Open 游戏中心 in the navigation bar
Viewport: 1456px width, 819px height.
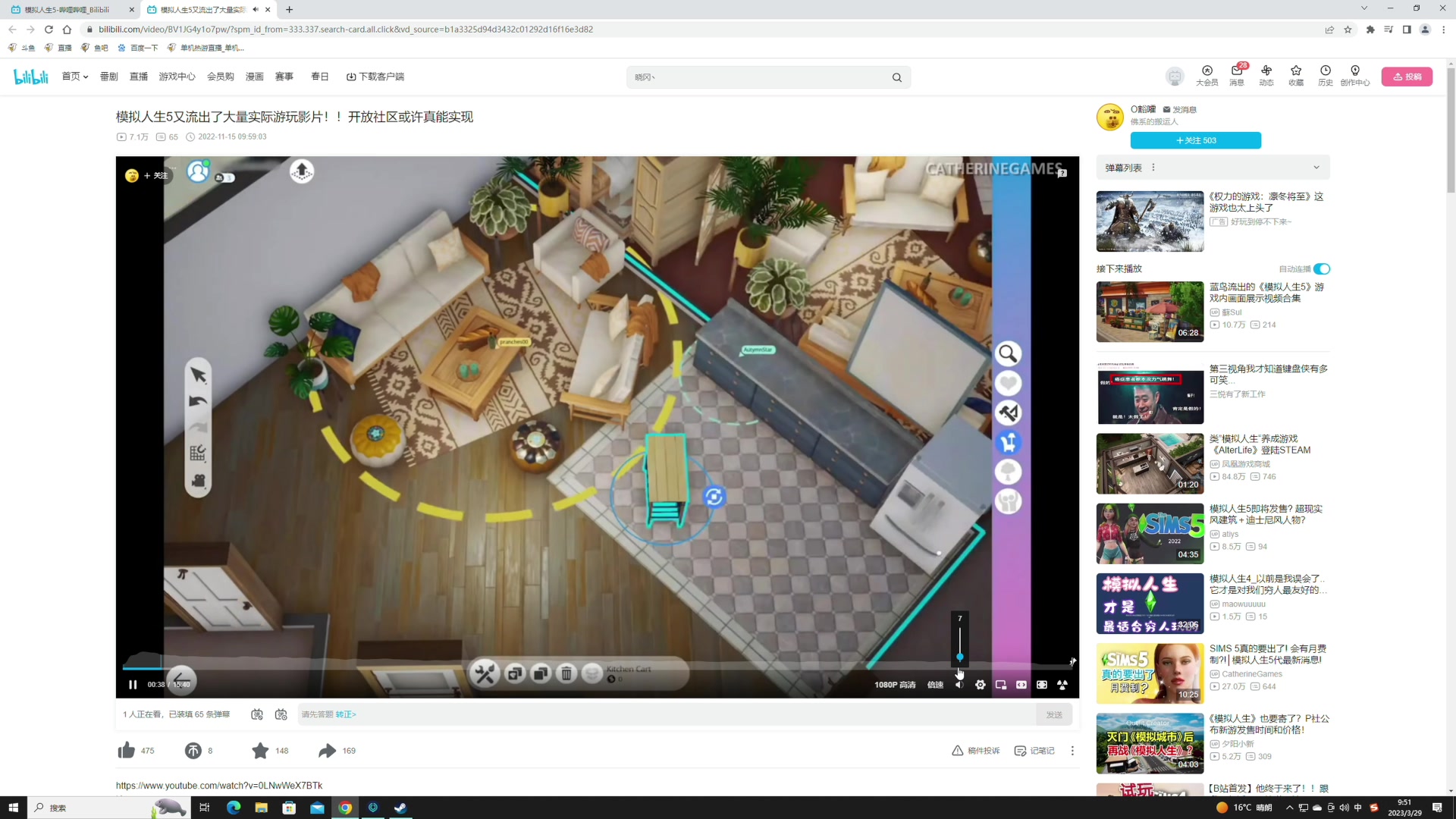pyautogui.click(x=177, y=77)
